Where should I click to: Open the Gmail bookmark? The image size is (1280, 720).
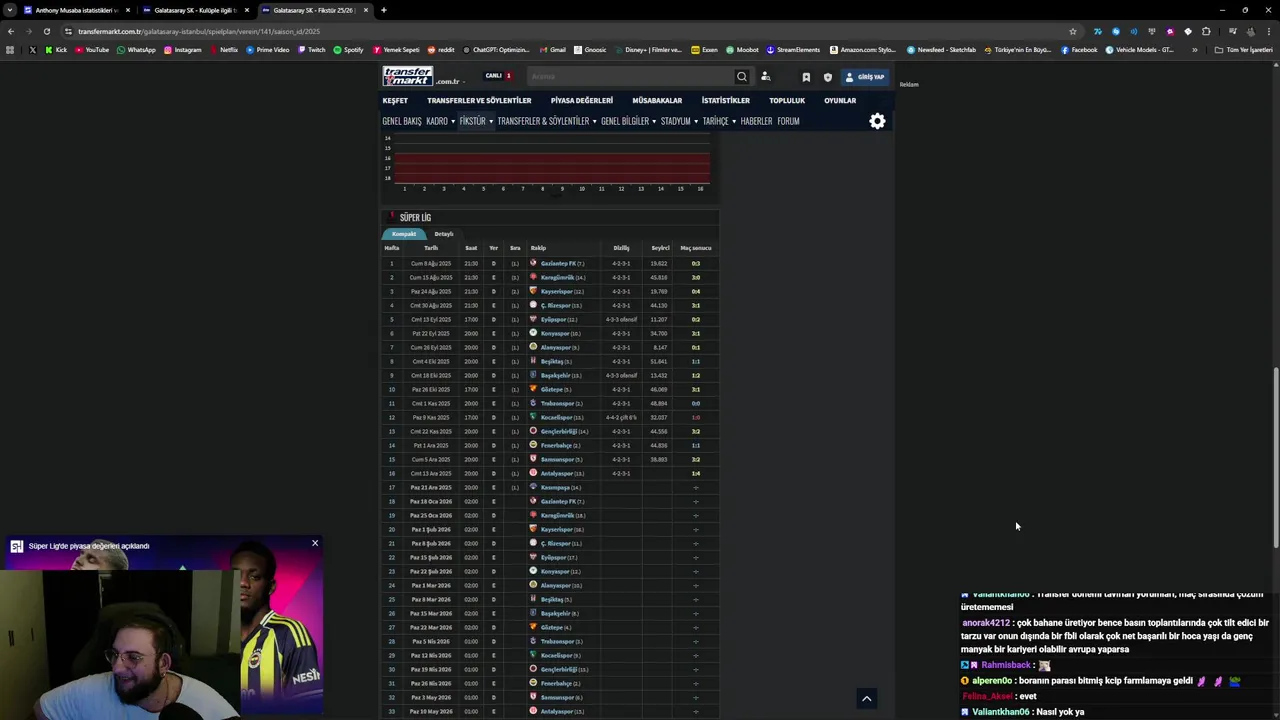tap(552, 49)
